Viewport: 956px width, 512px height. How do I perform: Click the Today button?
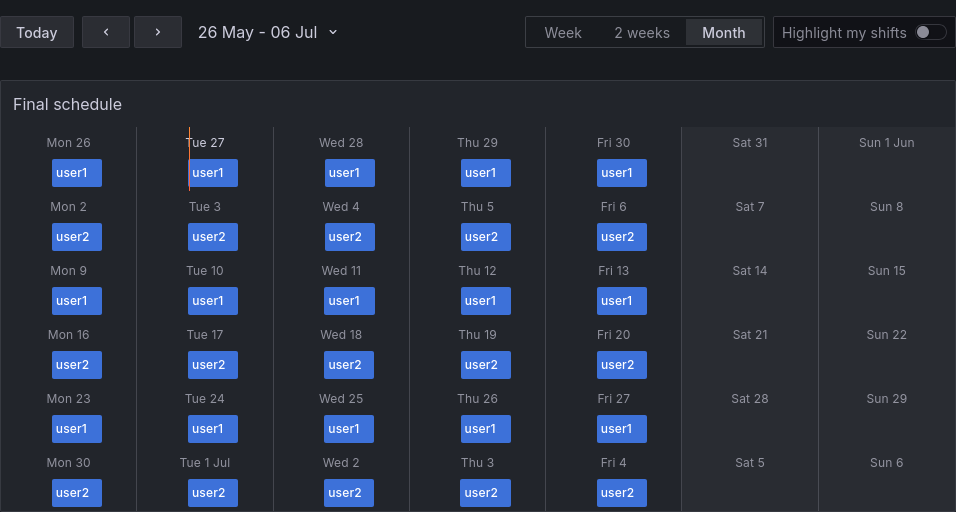coord(37,32)
